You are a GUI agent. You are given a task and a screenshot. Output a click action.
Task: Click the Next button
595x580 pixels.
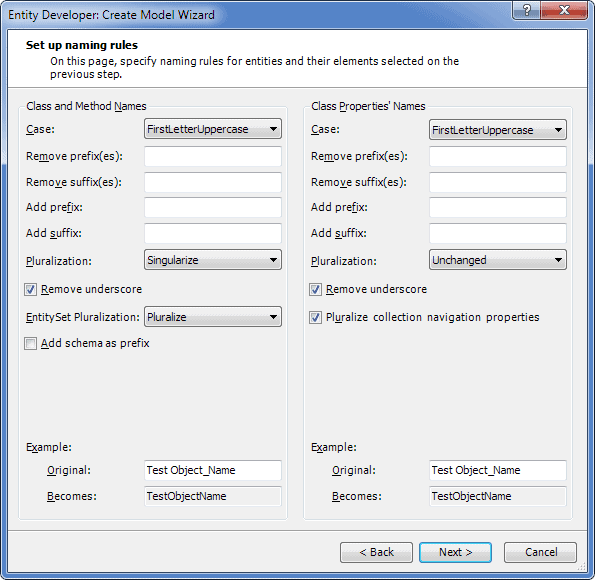(455, 552)
